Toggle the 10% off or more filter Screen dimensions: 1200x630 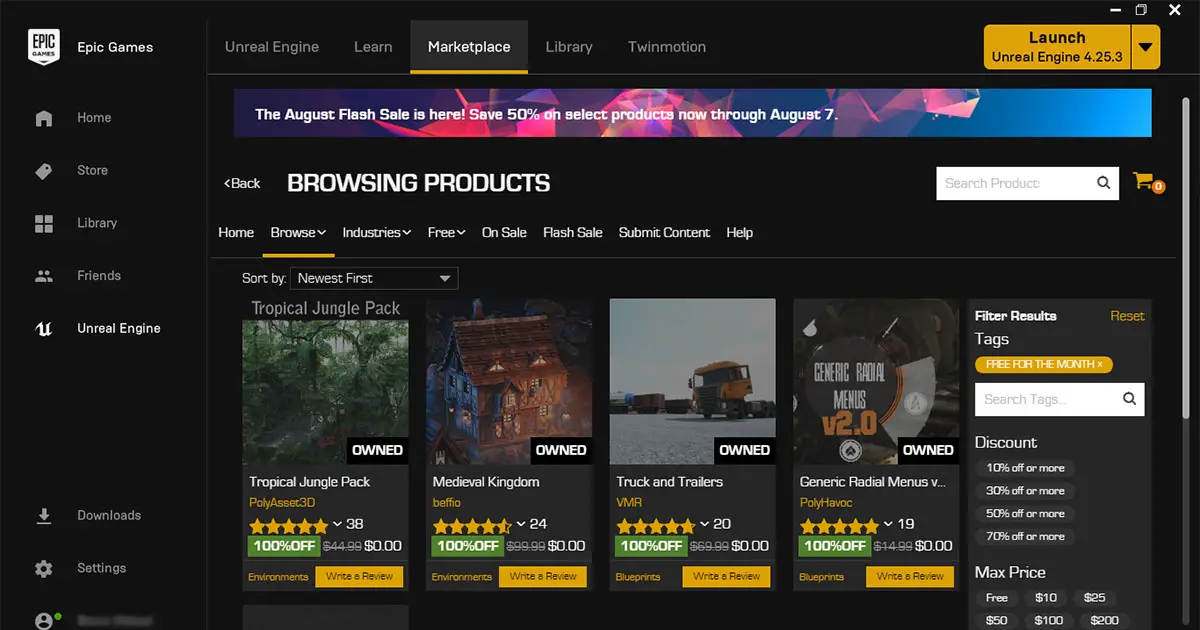tap(1025, 468)
